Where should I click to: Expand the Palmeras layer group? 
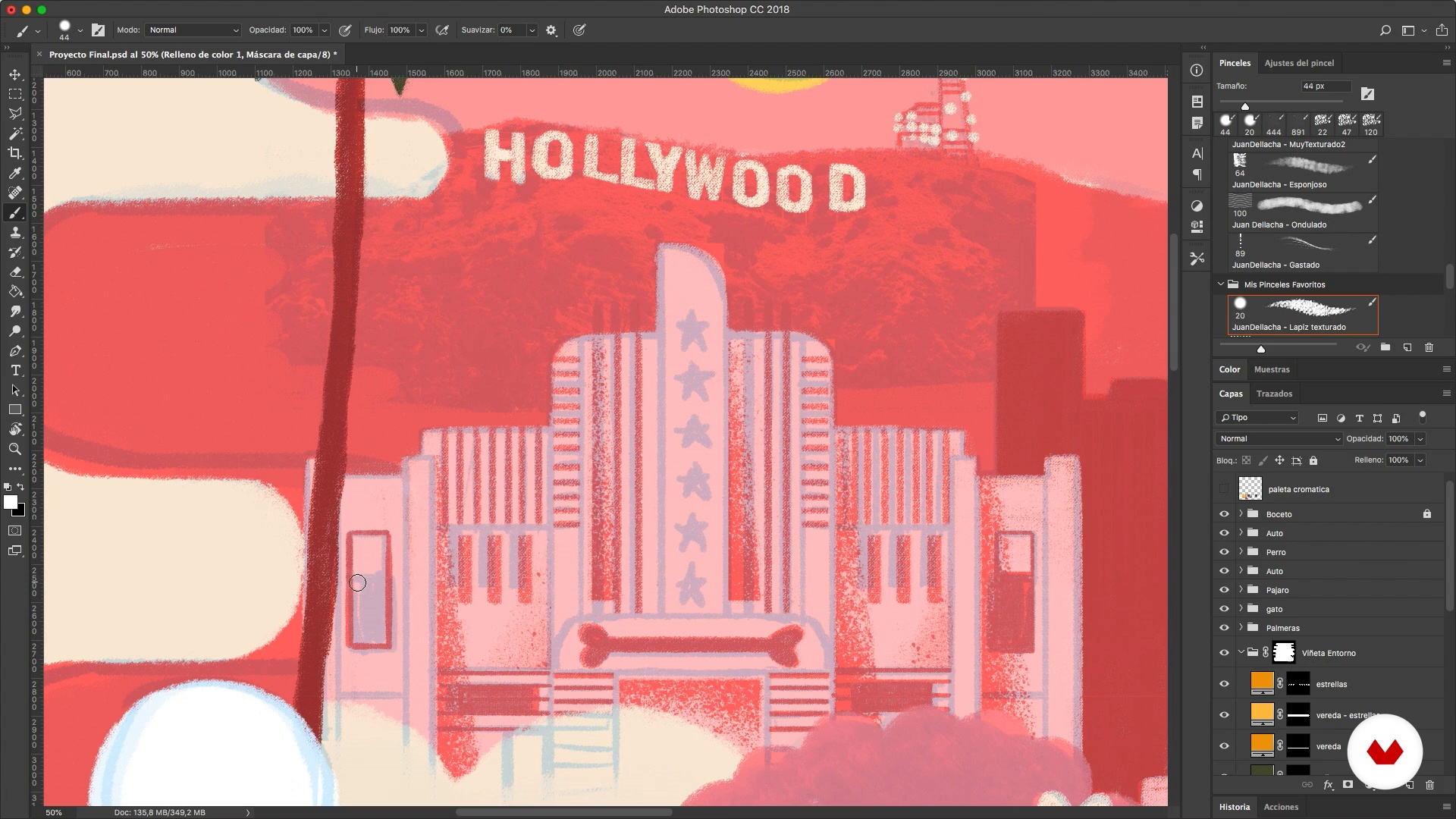coord(1241,627)
